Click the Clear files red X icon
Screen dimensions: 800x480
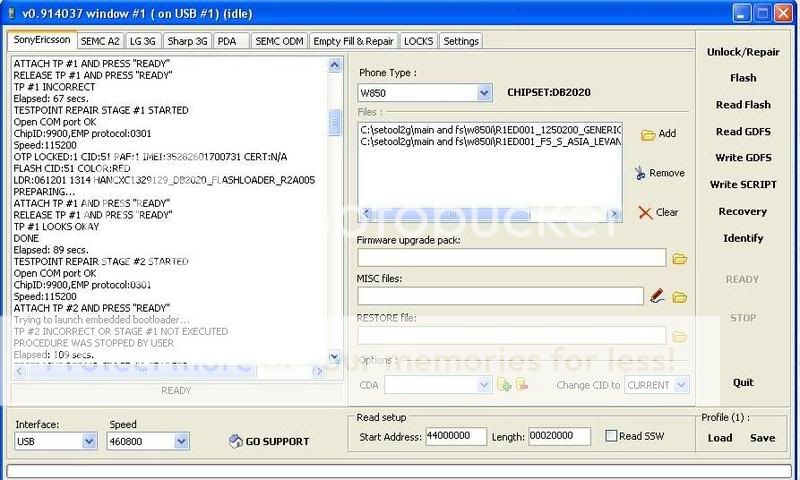[645, 212]
